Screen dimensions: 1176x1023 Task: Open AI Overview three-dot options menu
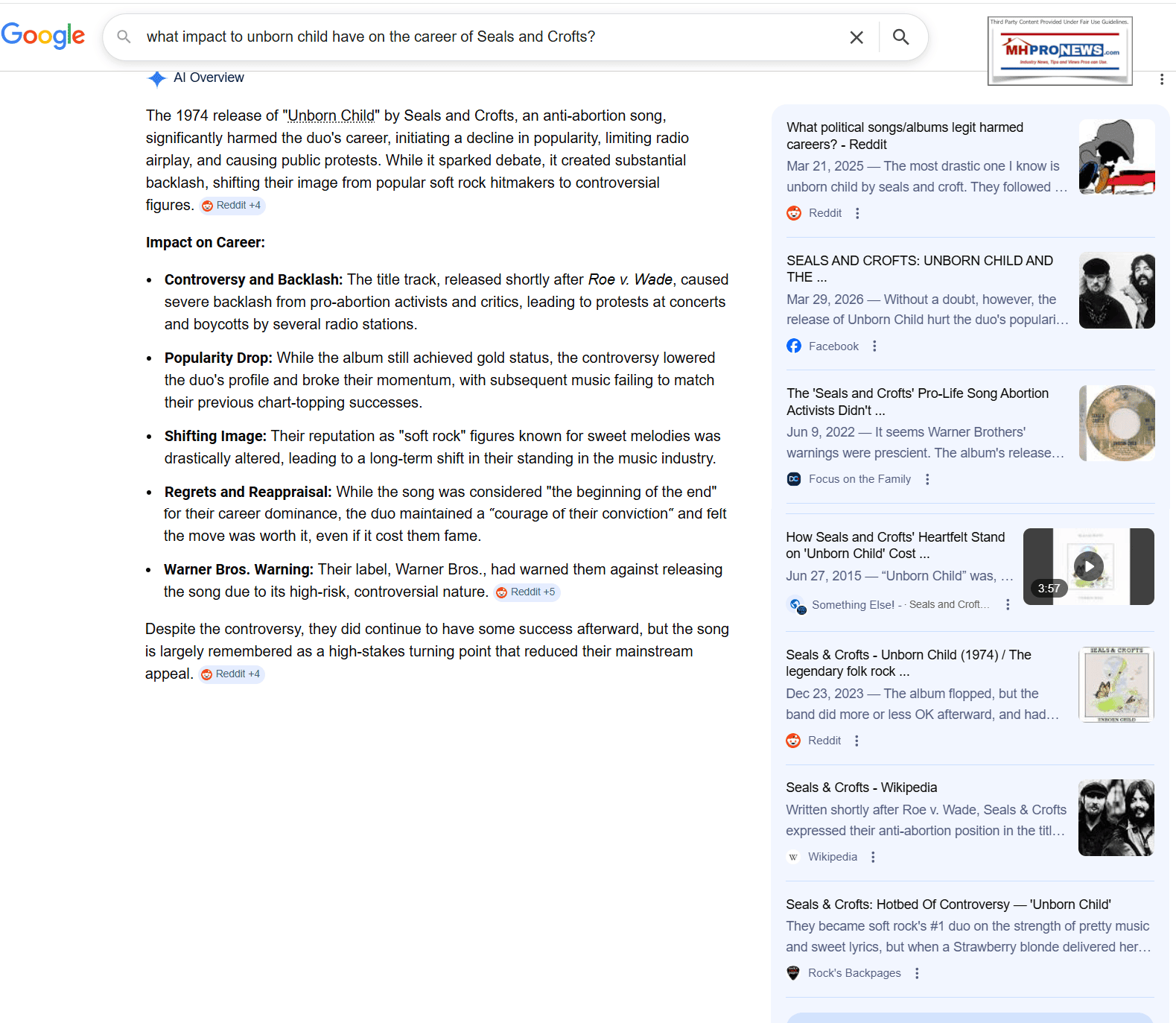point(1161,79)
